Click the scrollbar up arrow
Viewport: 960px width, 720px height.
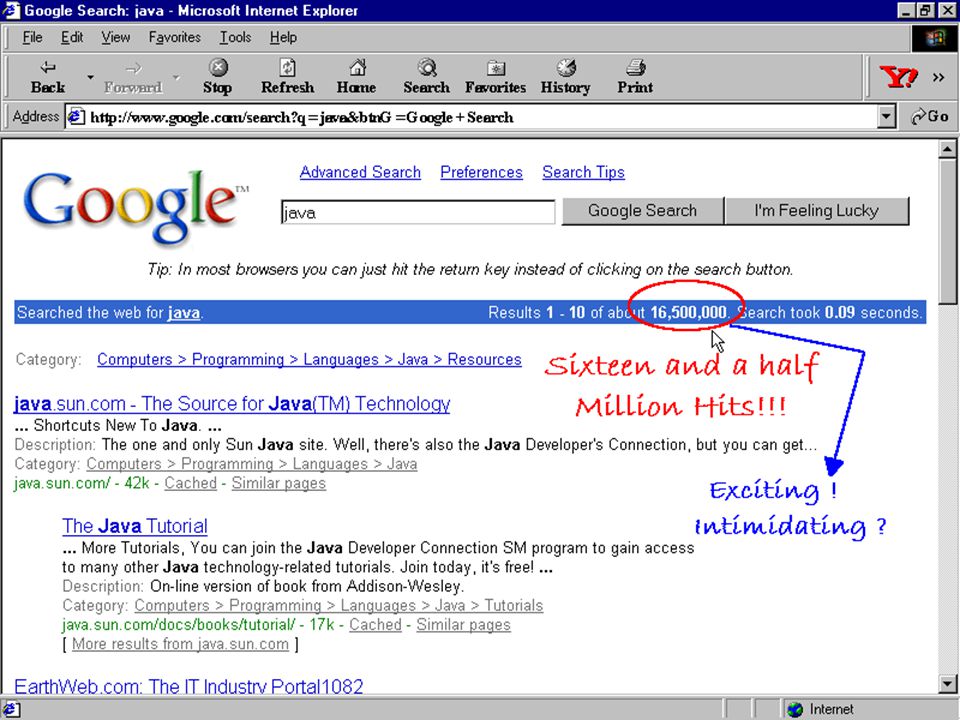tap(947, 149)
